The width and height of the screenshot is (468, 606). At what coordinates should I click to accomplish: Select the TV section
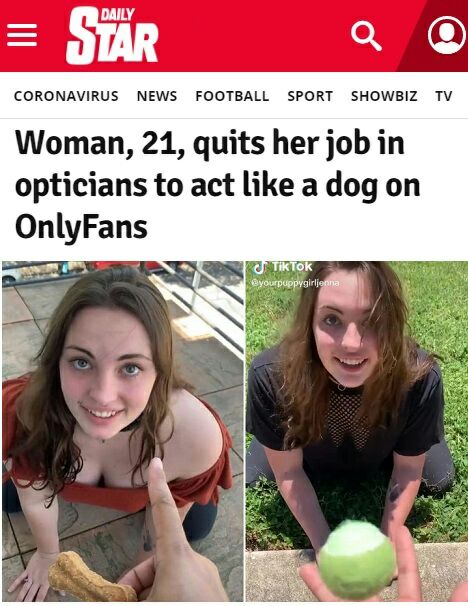444,96
